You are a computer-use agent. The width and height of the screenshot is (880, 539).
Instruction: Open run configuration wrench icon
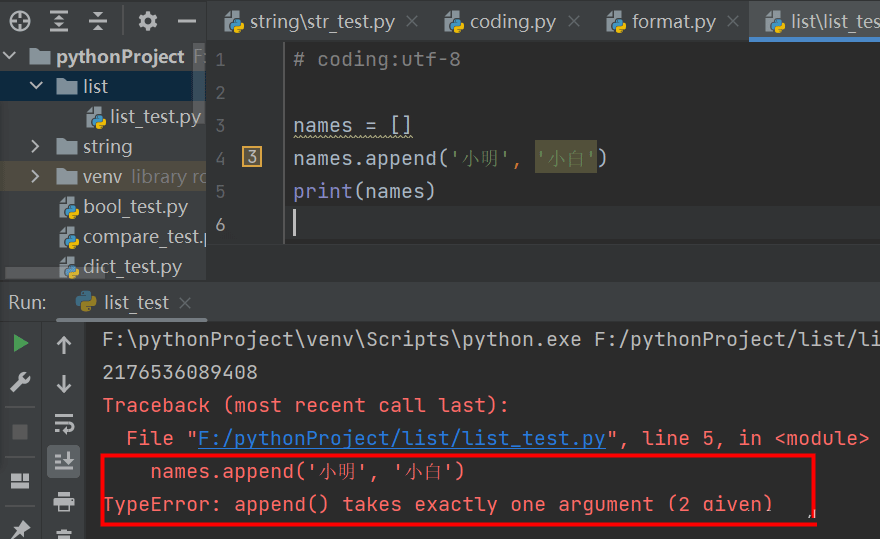click(20, 382)
